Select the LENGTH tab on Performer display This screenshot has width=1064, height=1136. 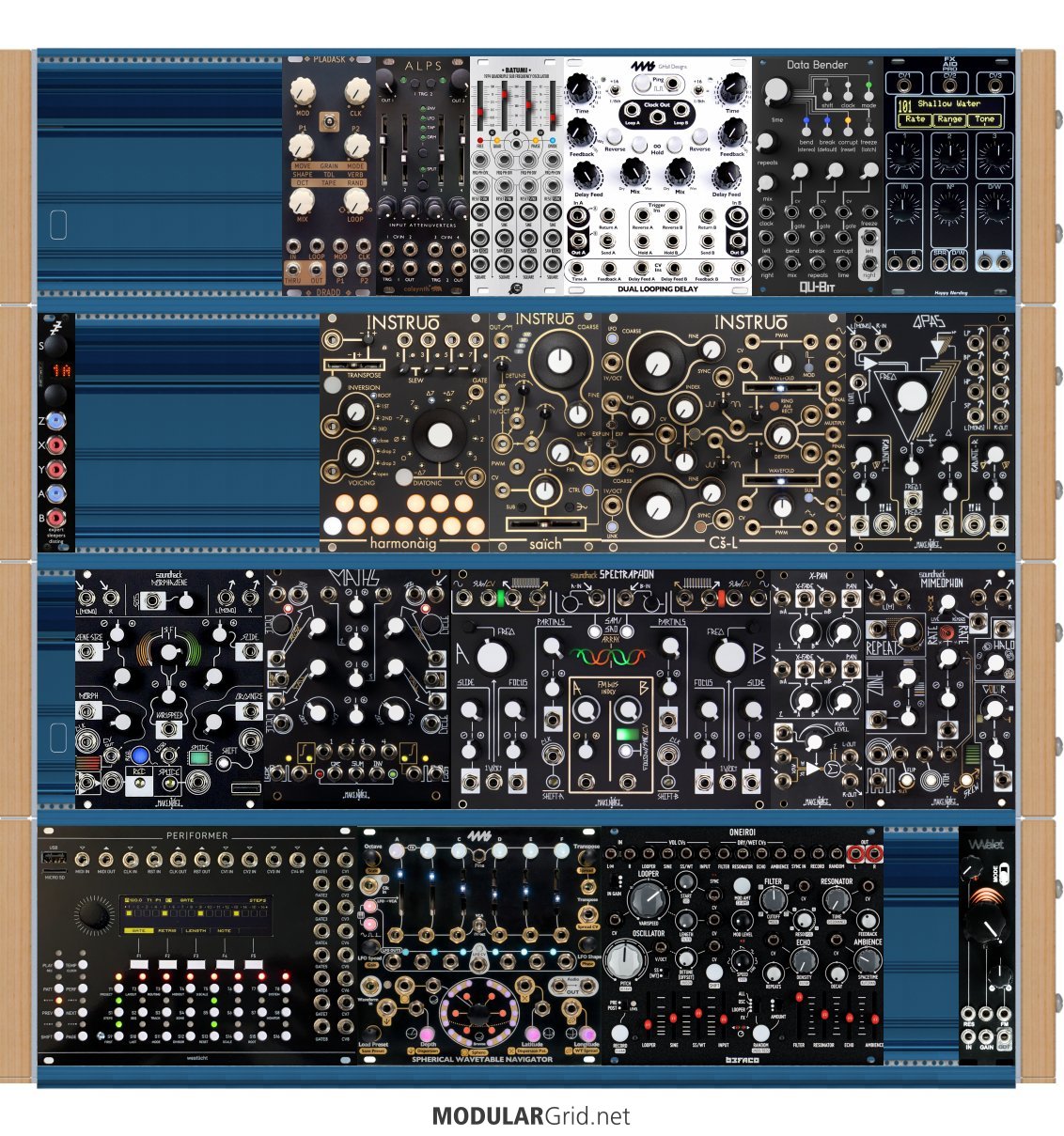point(196,931)
